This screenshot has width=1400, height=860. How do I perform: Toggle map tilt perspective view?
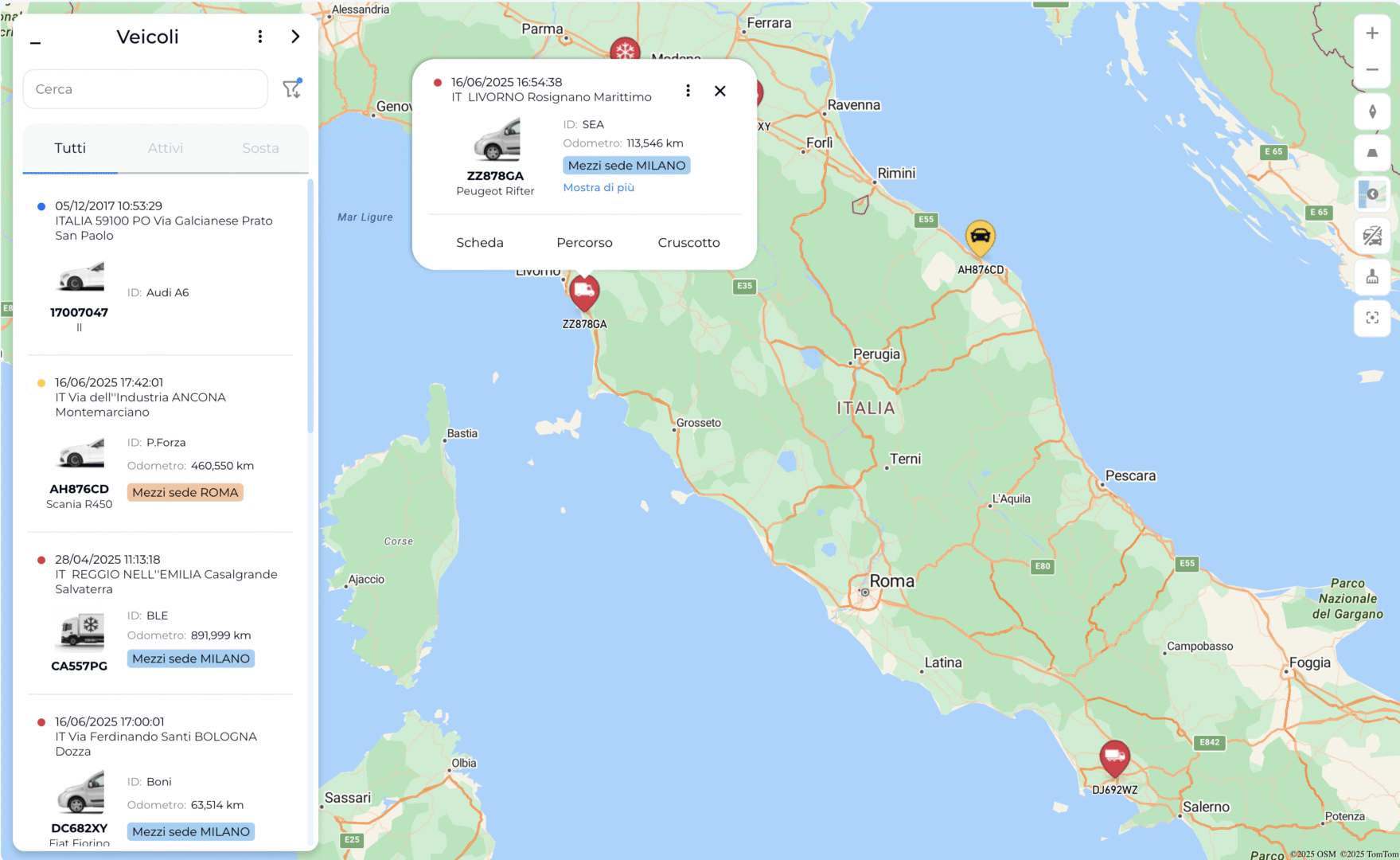point(1372,153)
